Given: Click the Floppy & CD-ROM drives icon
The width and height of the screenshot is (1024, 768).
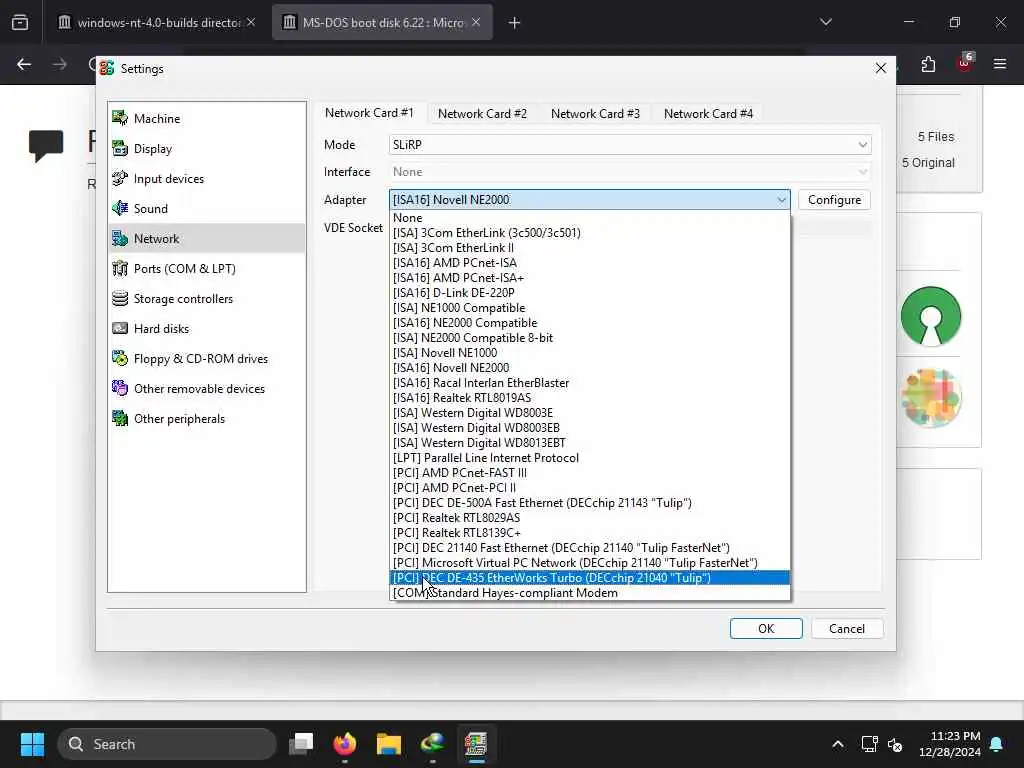Looking at the screenshot, I should 120,359.
